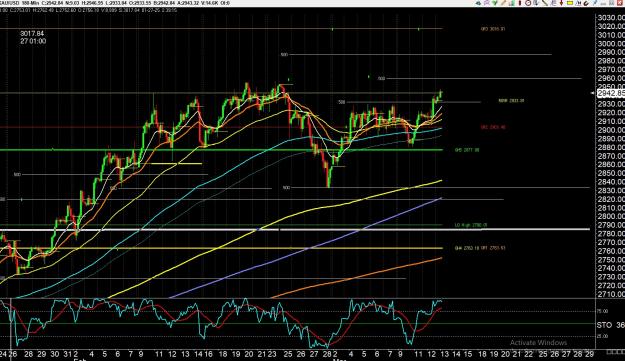Image resolution: width=625 pixels, height=361 pixels.
Task: Click the 2900.00 price axis label
Action: pyautogui.click(x=611, y=130)
